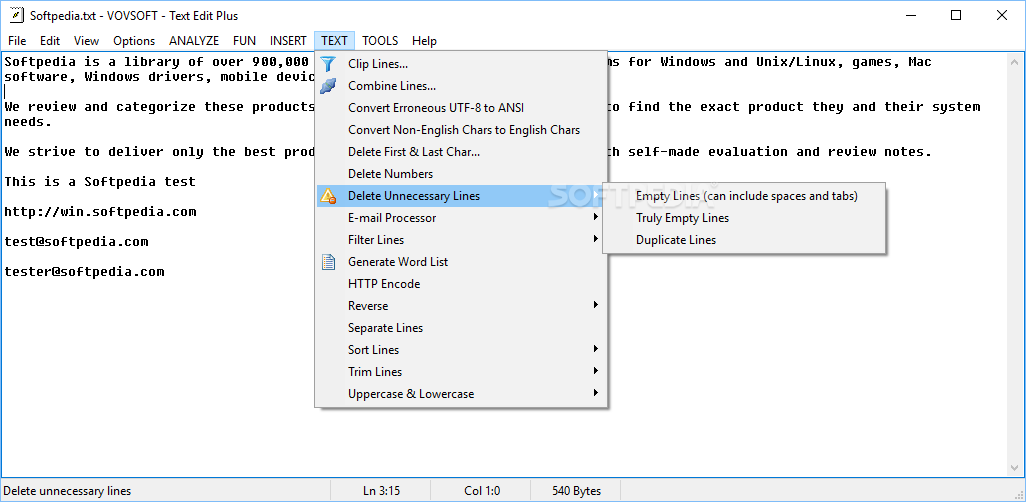This screenshot has height=502, width=1026.
Task: Select Filter Lines menu entry
Action: [462, 240]
